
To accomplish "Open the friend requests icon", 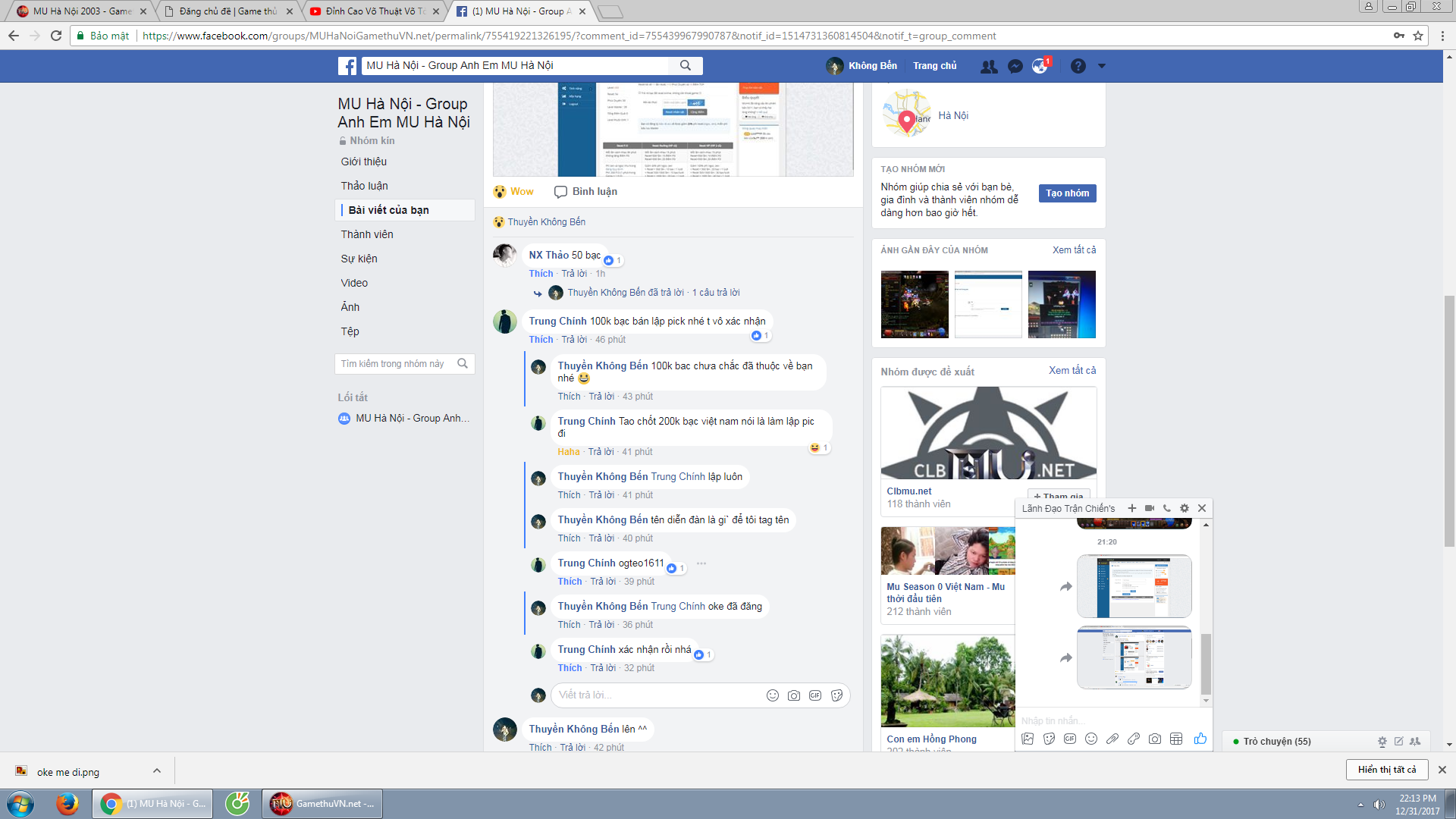I will point(989,67).
